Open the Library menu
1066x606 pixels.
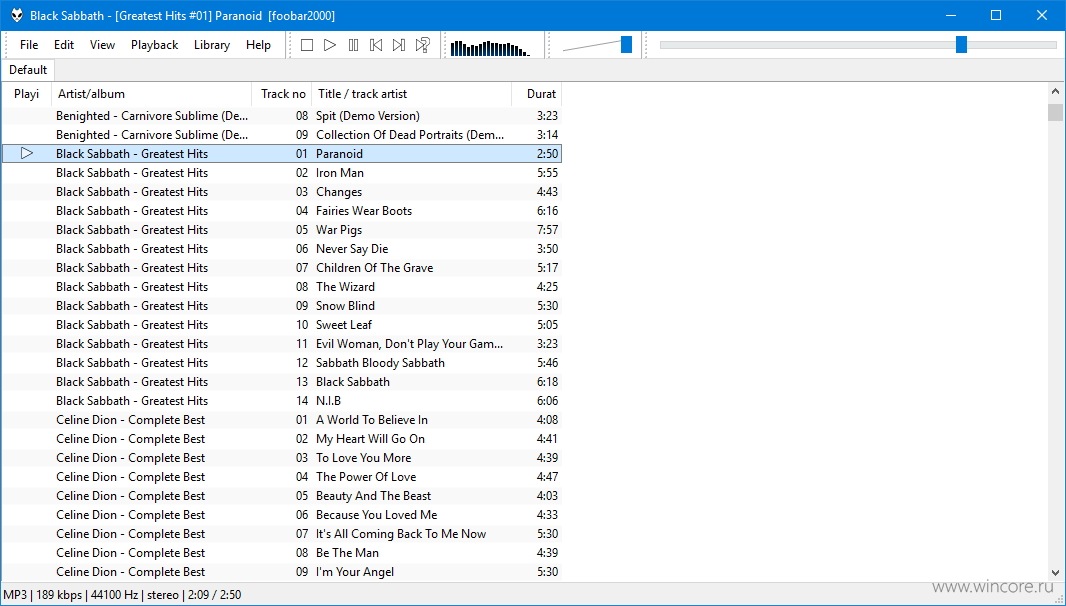pyautogui.click(x=212, y=45)
